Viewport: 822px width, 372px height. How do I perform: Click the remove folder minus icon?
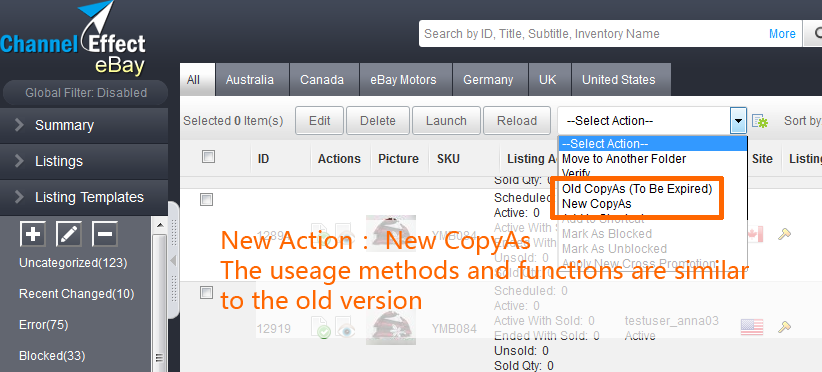click(x=105, y=234)
